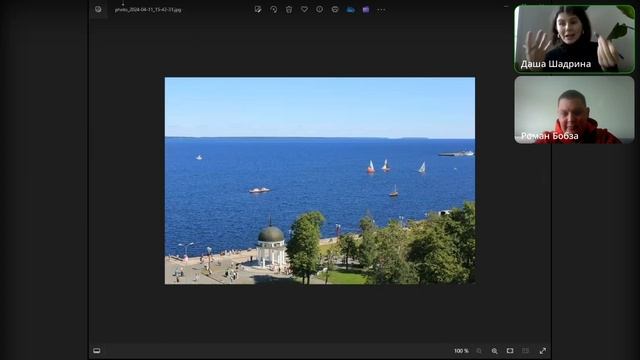
Task: Click the blue OneDrive cloud icon
Action: tap(351, 9)
